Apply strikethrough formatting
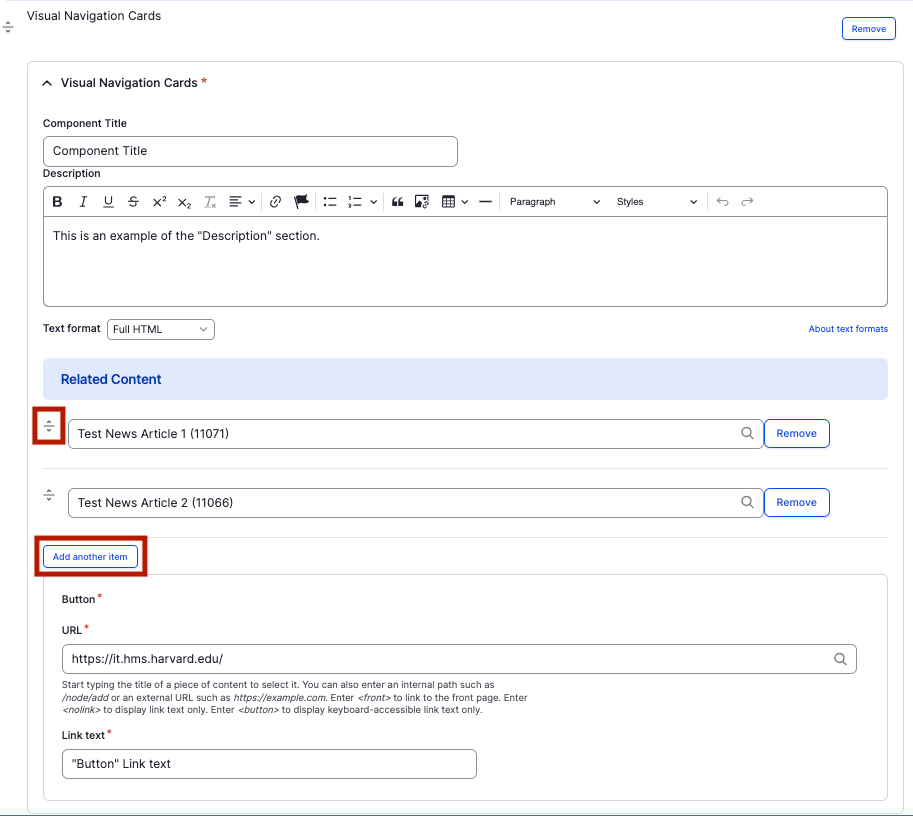Image resolution: width=913 pixels, height=816 pixels. coord(133,202)
